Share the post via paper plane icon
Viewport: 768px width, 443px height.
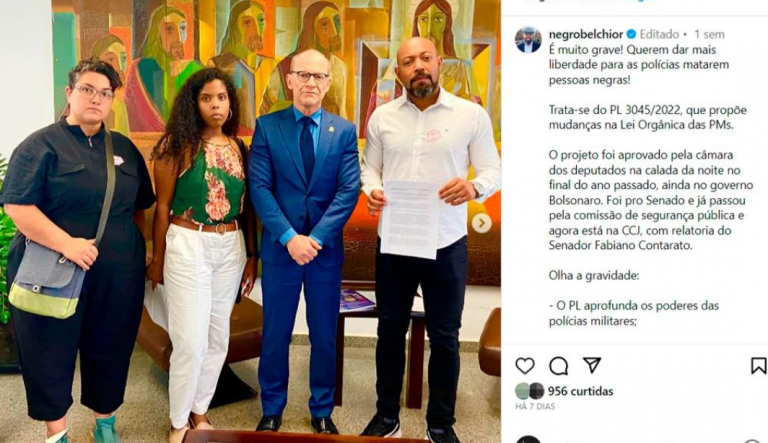coord(592,365)
